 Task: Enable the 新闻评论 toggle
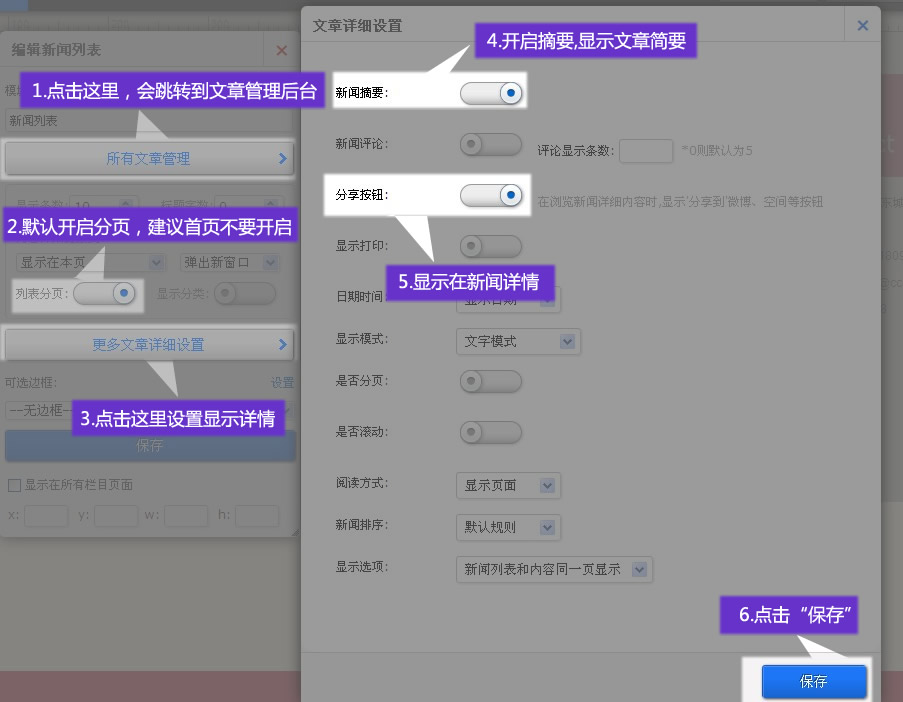click(x=491, y=145)
